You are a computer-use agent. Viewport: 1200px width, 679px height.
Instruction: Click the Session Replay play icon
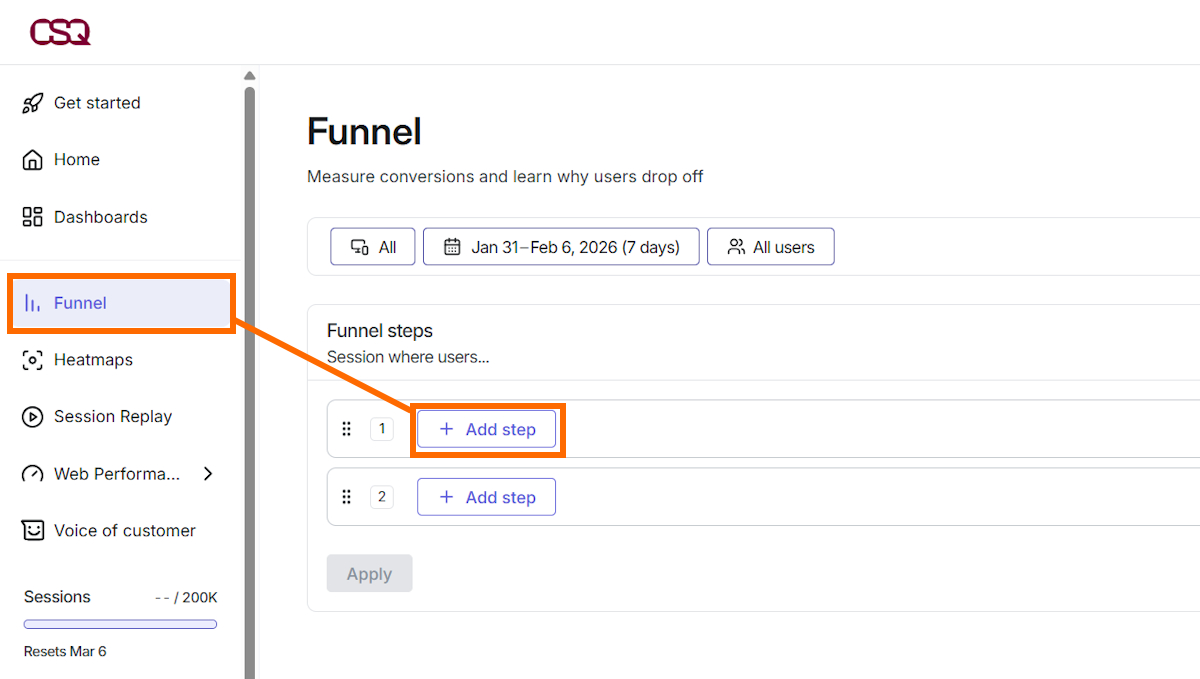point(31,416)
